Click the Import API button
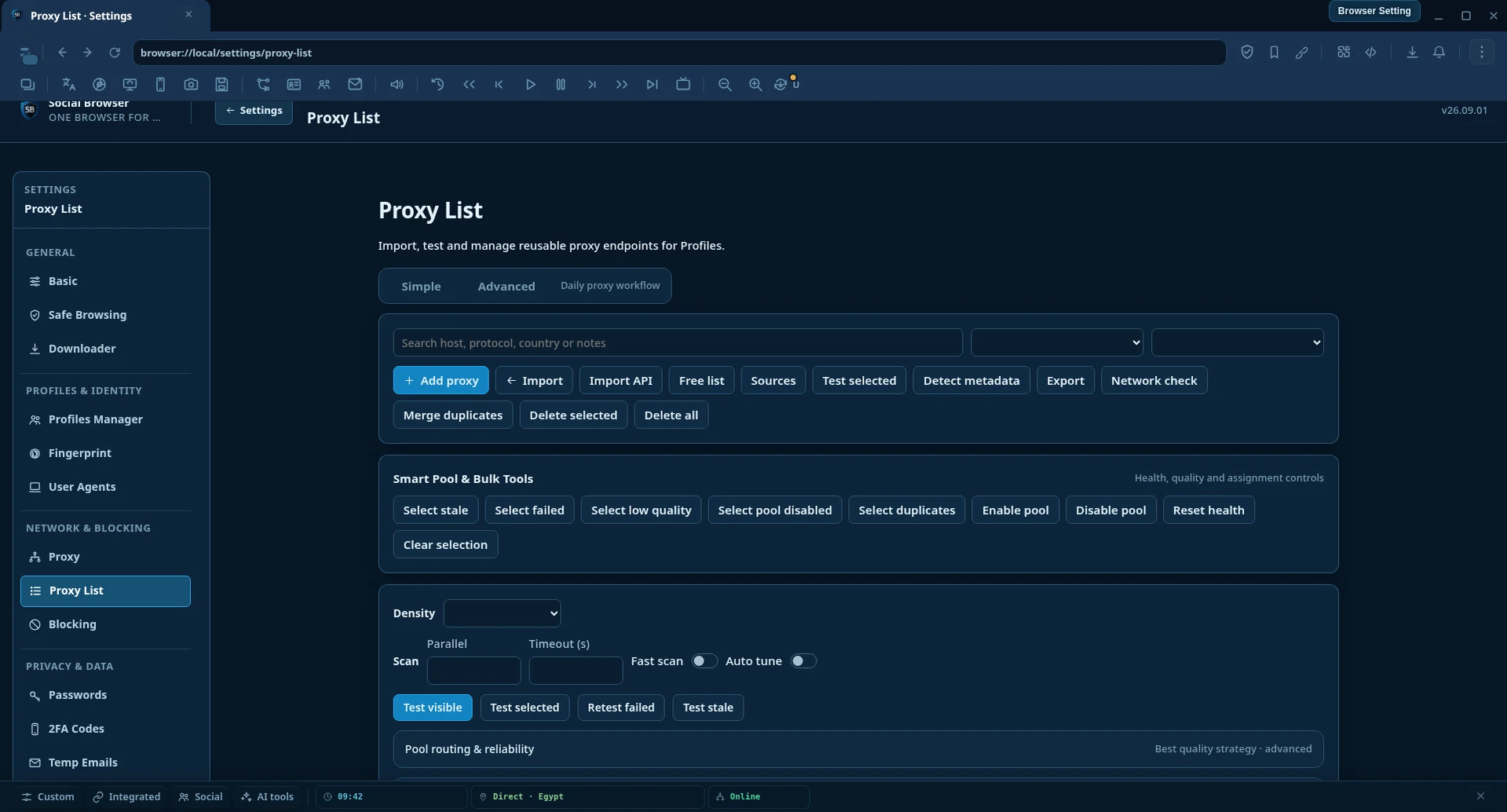 pos(620,380)
